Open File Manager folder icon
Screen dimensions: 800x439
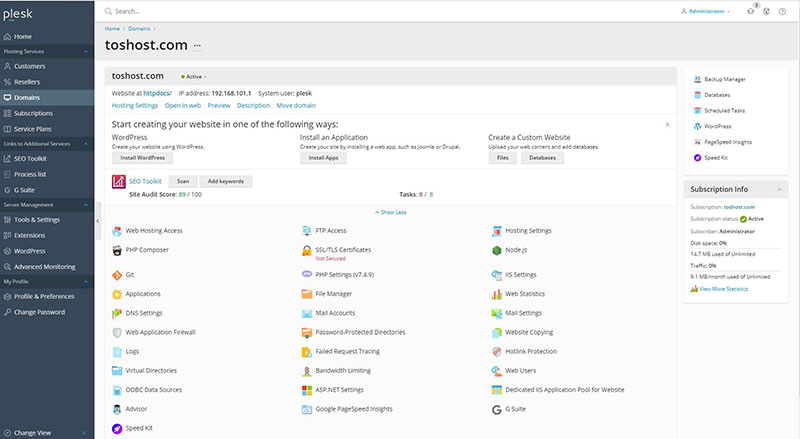[307, 294]
